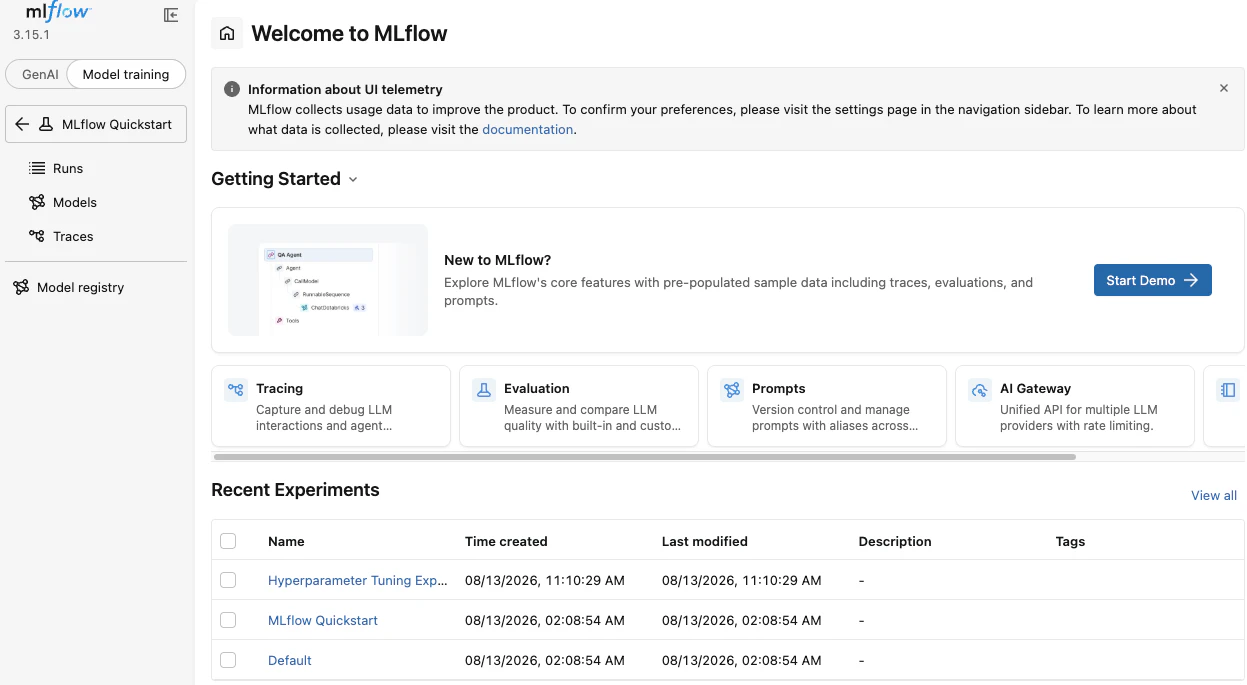Click the Recent Experiments heading
Screen dimensions: 1247x685
tap(295, 490)
